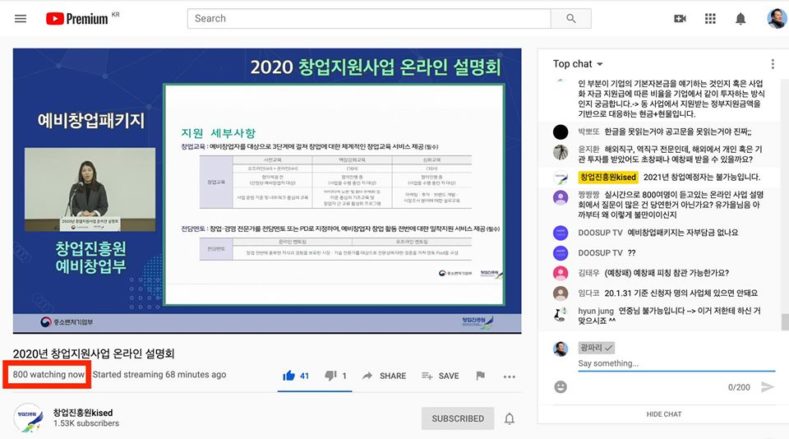789x439 pixels.
Task: Dislike the video with thumbs down
Action: [x=329, y=376]
